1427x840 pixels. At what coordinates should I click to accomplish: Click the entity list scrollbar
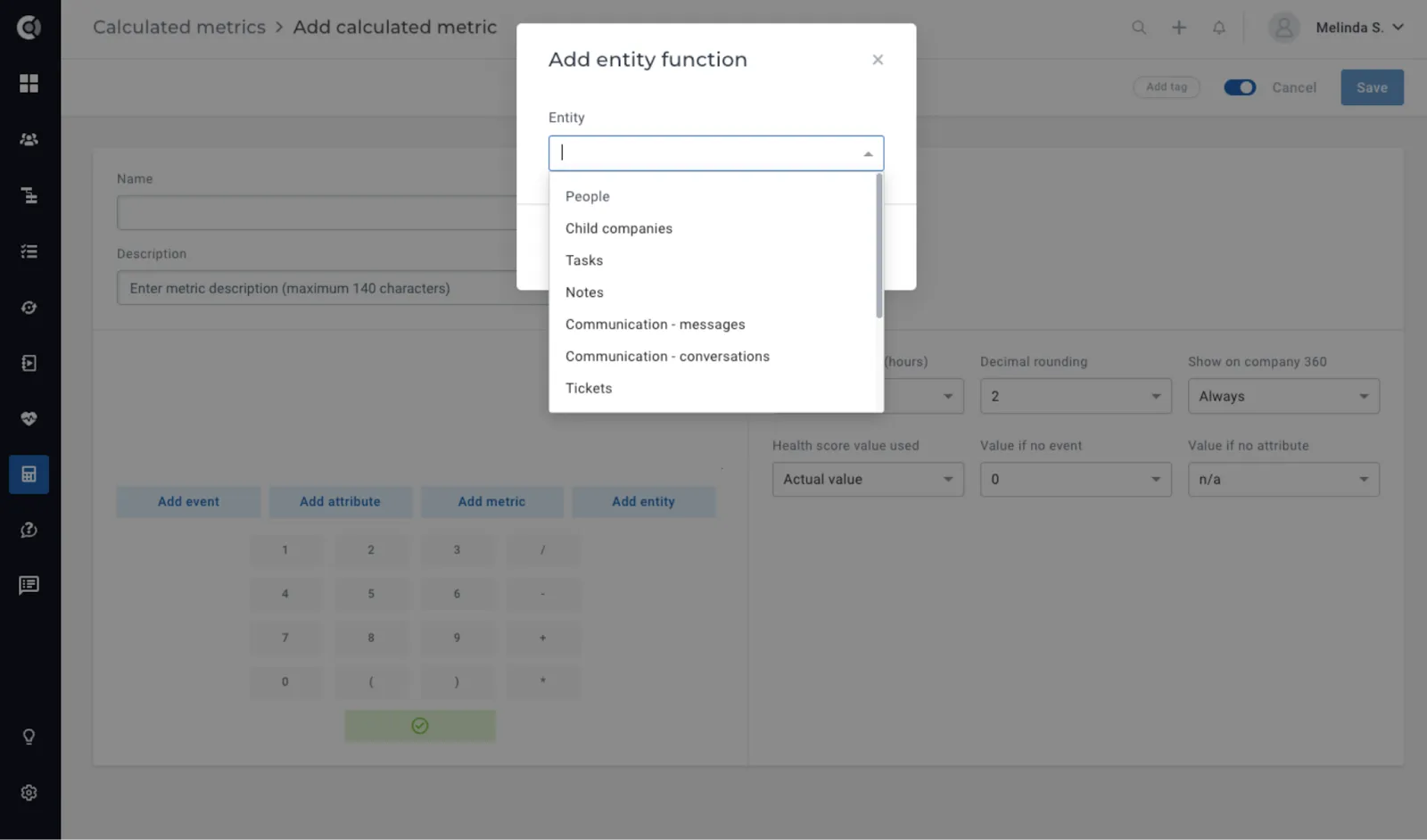coord(879,246)
